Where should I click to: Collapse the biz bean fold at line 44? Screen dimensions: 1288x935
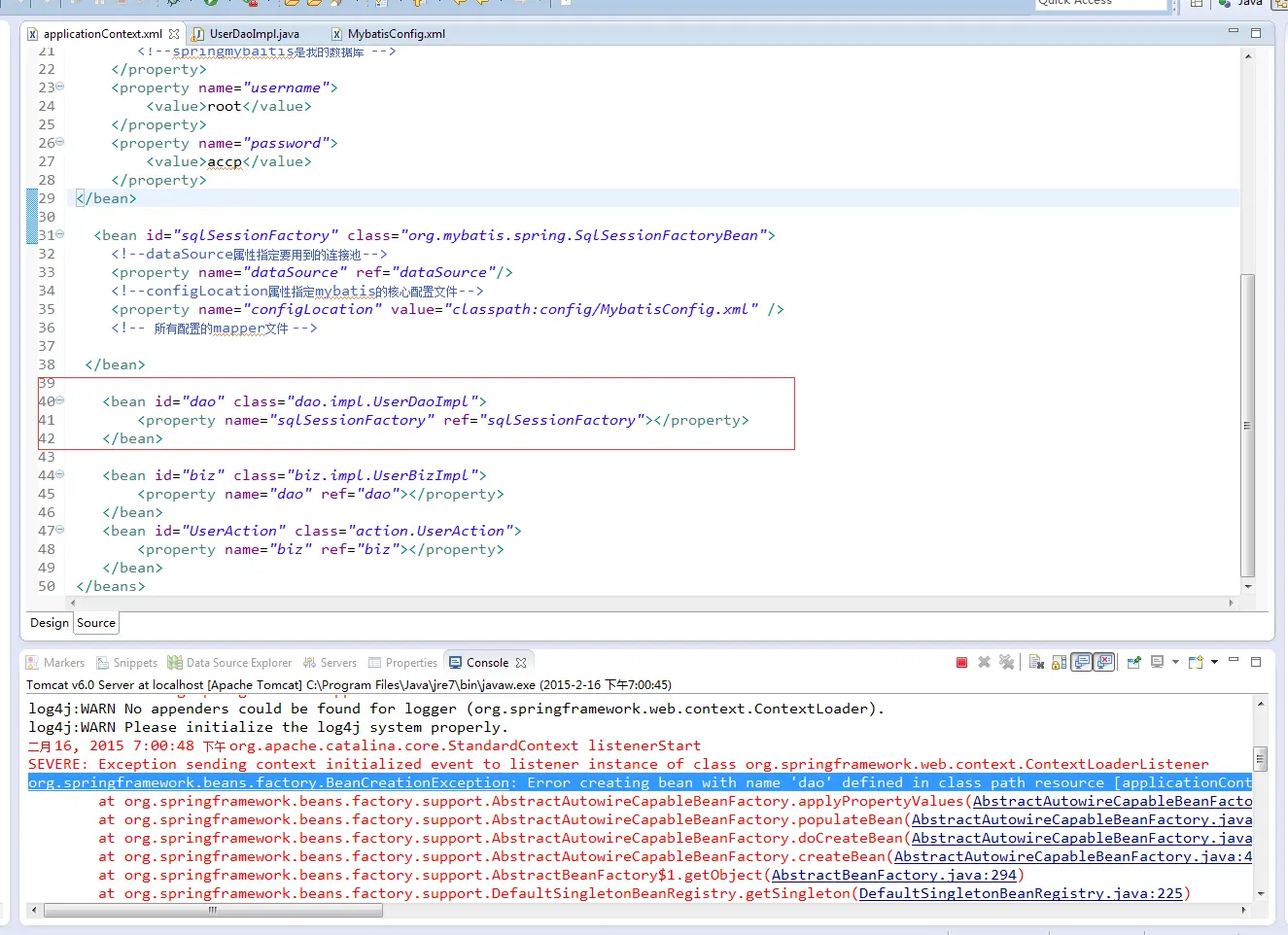coord(60,475)
